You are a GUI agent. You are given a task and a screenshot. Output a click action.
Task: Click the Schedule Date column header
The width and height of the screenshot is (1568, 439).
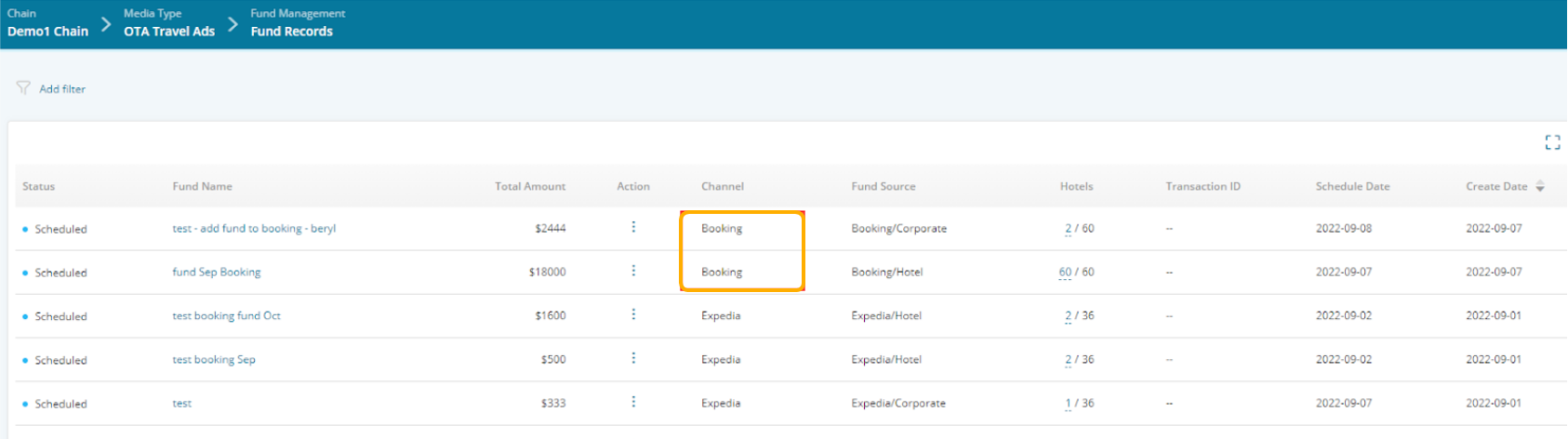coord(1352,186)
